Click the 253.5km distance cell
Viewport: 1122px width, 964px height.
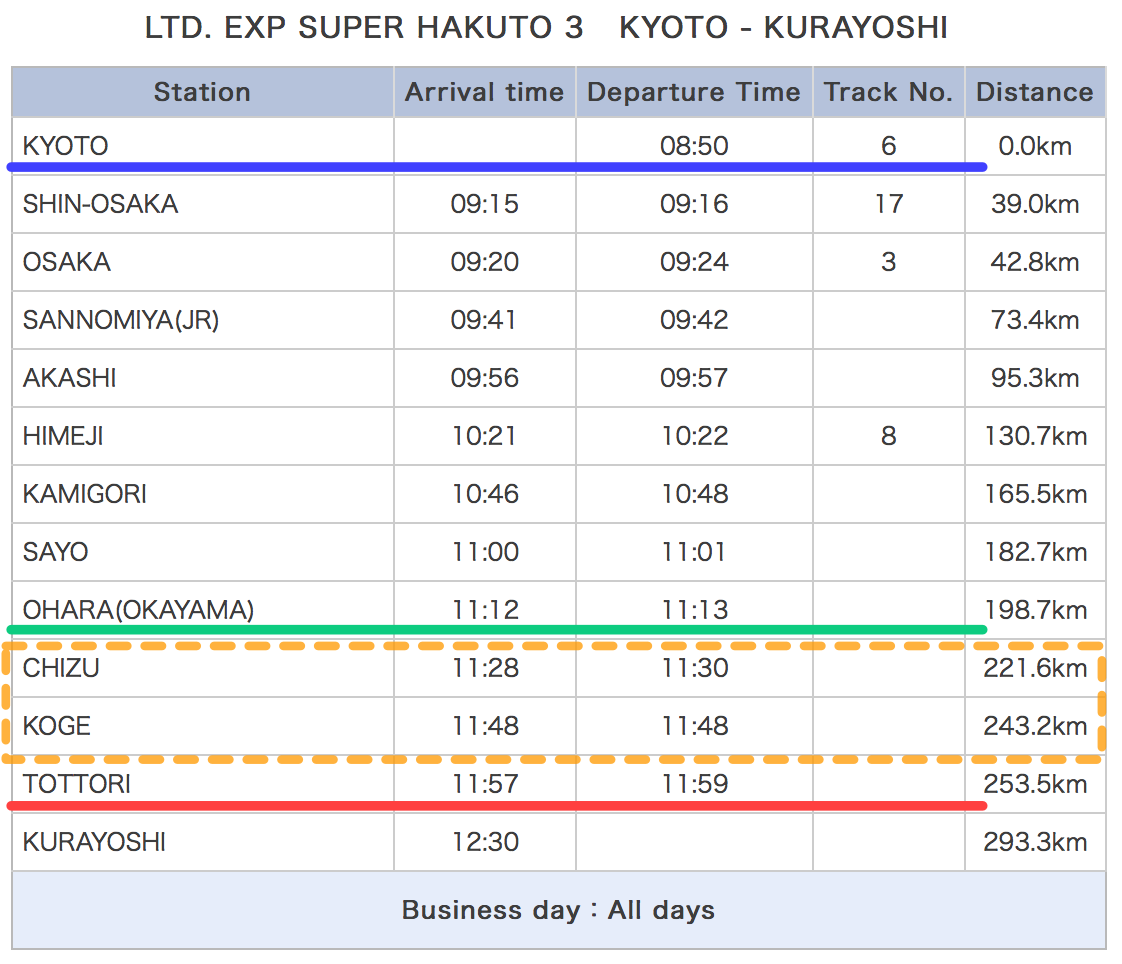pos(1035,784)
